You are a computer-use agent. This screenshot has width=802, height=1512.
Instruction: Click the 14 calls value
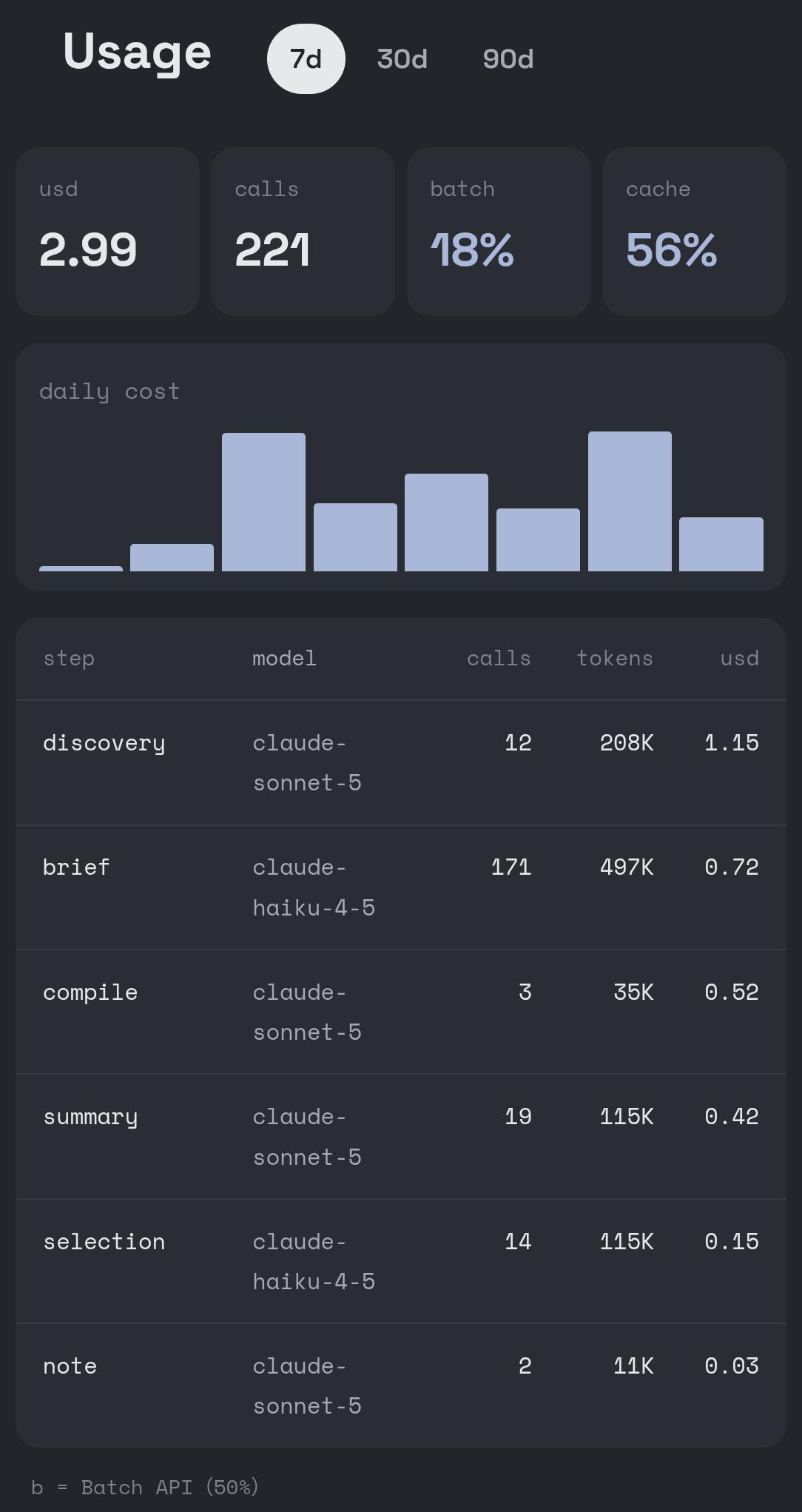[x=518, y=1241]
